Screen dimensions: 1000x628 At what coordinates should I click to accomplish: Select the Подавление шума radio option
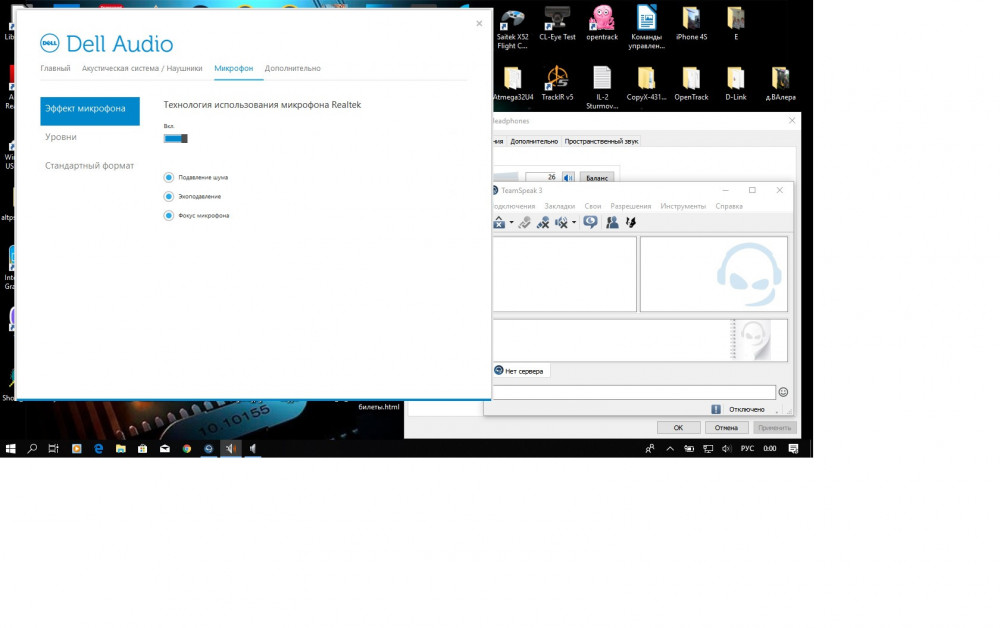168,177
